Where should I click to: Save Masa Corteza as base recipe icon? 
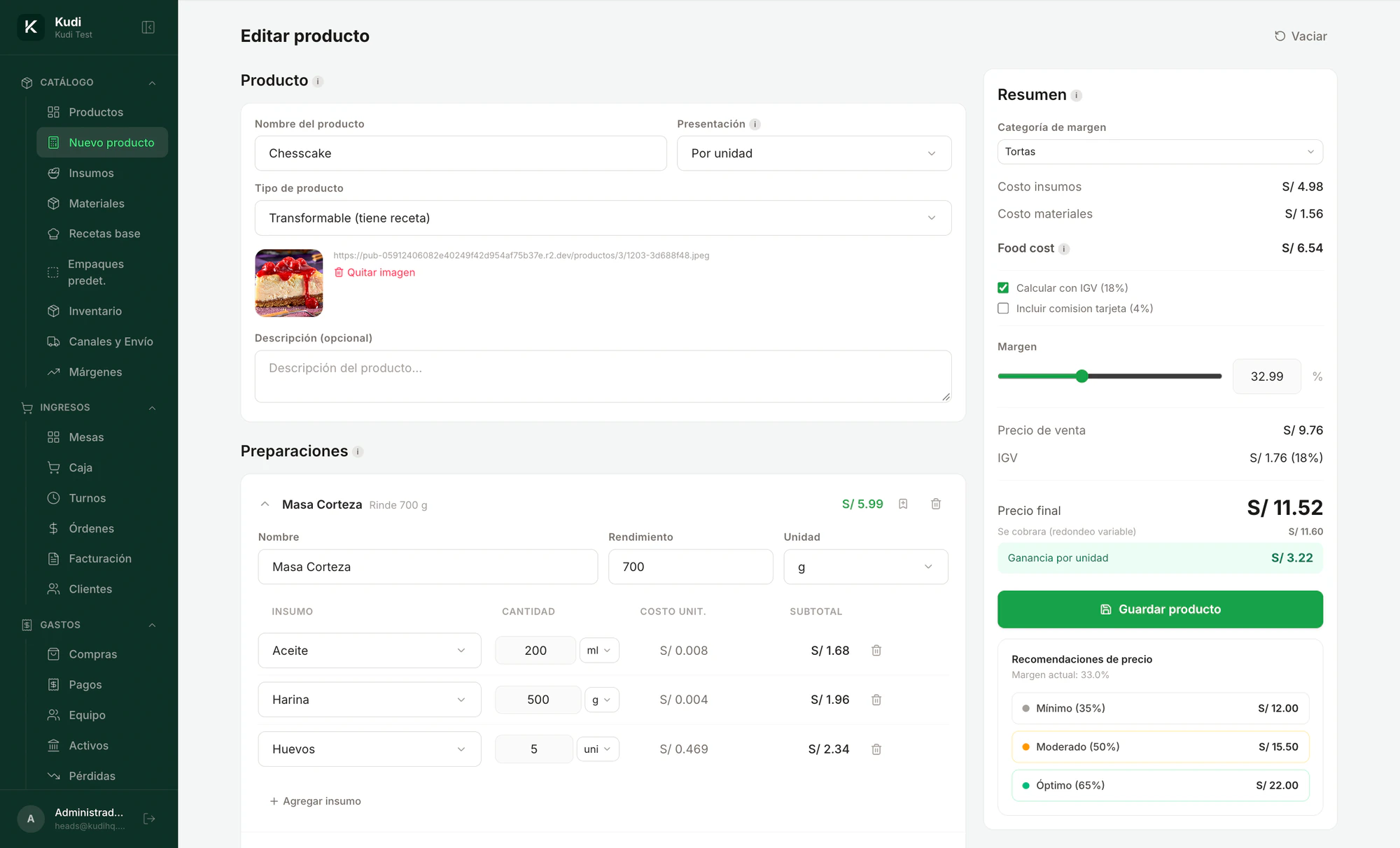[903, 504]
